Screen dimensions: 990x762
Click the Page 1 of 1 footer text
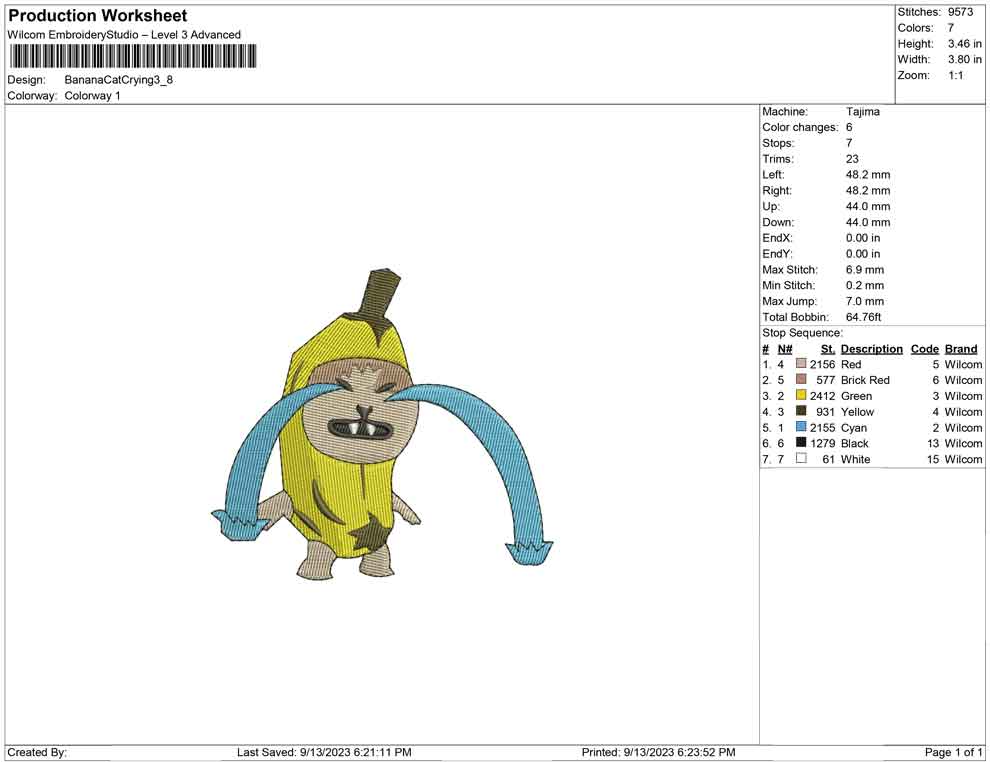click(953, 752)
